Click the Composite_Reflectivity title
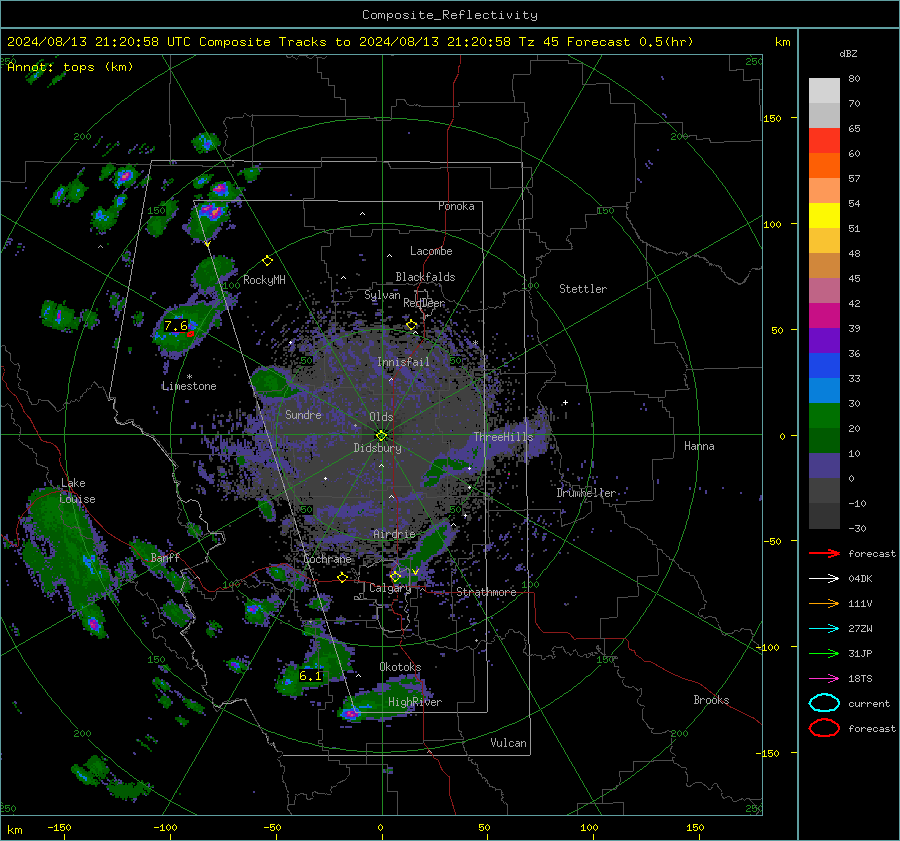 pos(450,15)
